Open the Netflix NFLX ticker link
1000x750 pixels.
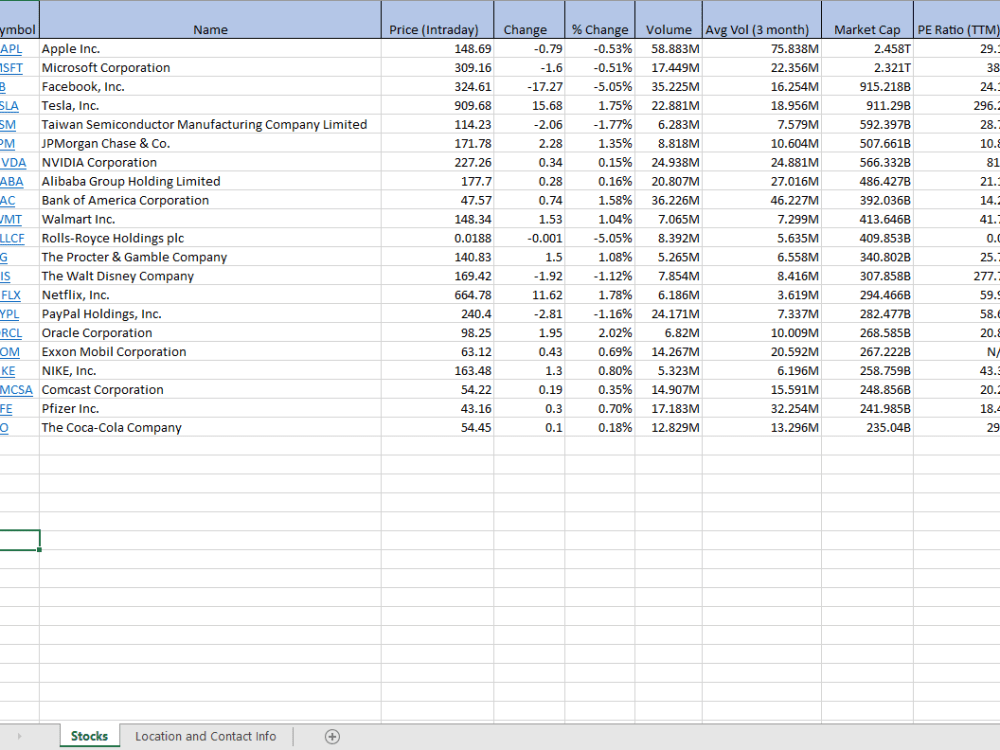pyautogui.click(x=11, y=295)
